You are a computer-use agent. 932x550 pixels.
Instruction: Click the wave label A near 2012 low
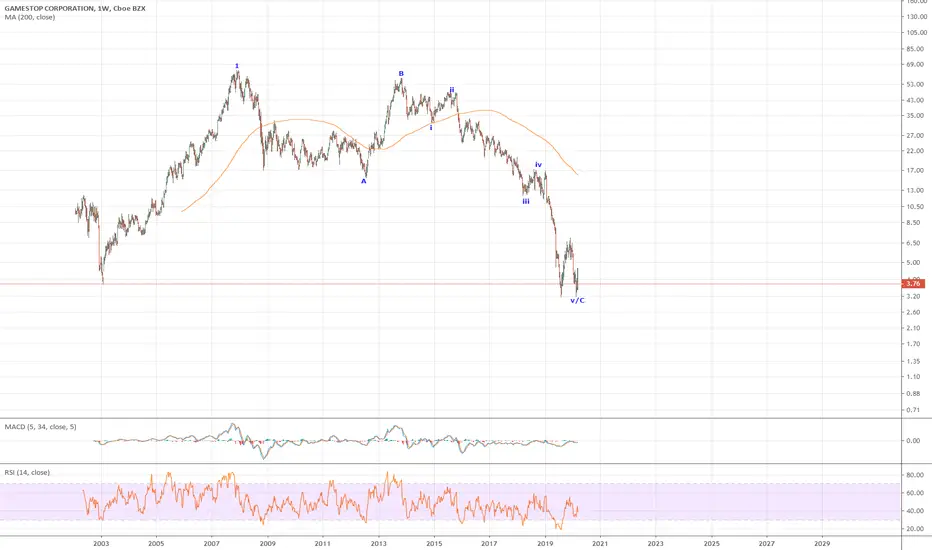point(364,181)
